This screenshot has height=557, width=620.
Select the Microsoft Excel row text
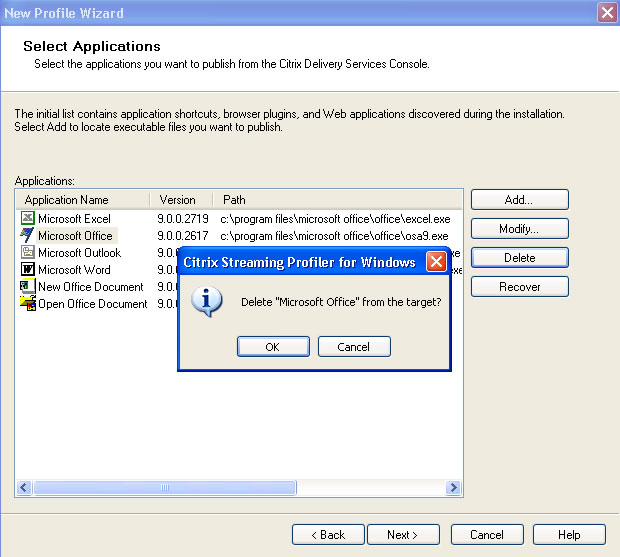(x=74, y=219)
